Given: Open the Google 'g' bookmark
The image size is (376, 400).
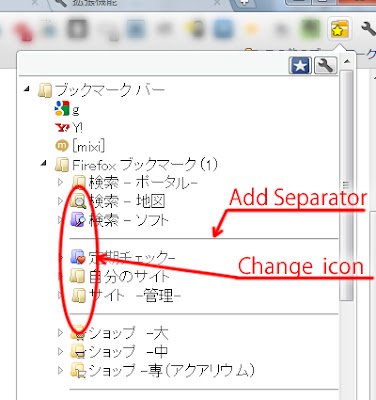Looking at the screenshot, I should (x=76, y=109).
